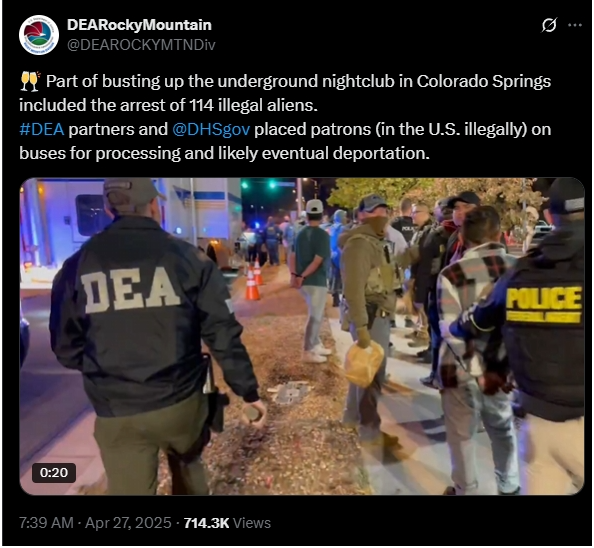Open the DEARockyMountain profile avatar
594x548 pixels.
pyautogui.click(x=39, y=35)
